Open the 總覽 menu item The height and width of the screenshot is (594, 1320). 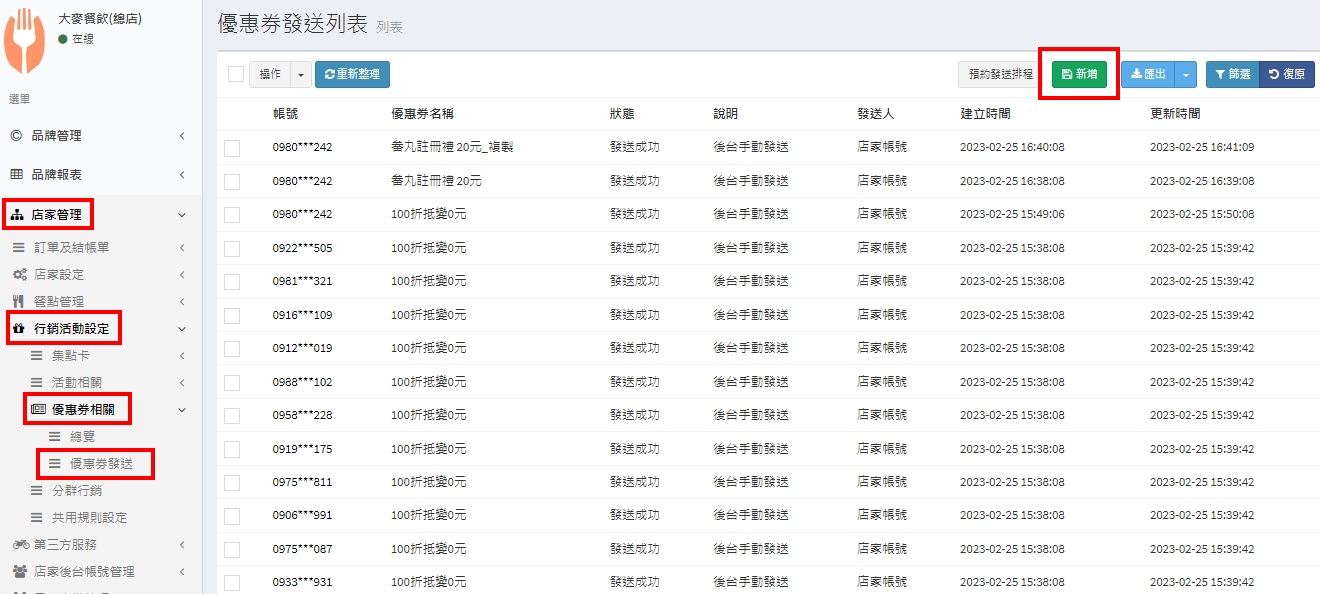coord(82,436)
